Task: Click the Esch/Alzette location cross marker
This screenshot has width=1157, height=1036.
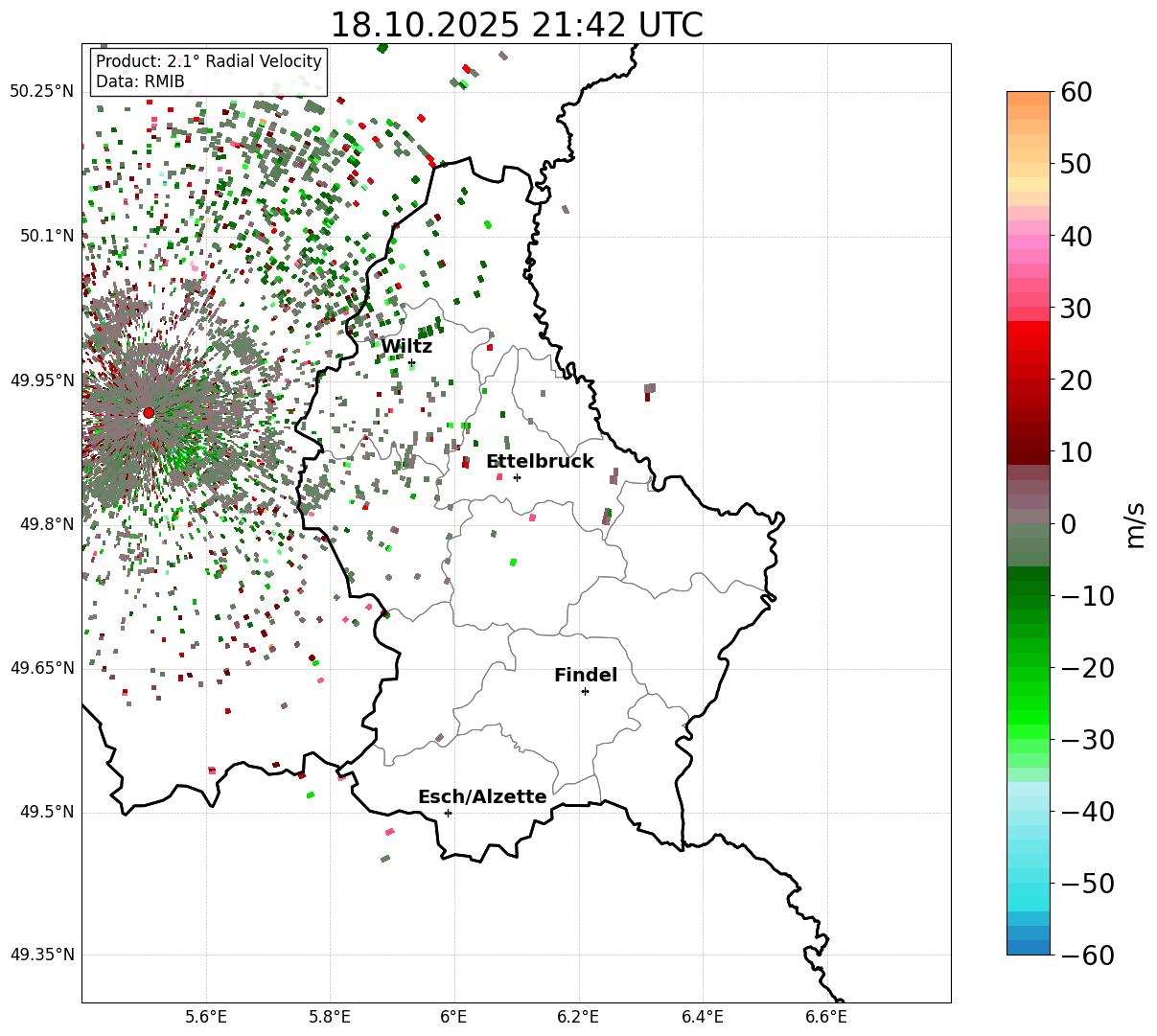Action: click(448, 813)
